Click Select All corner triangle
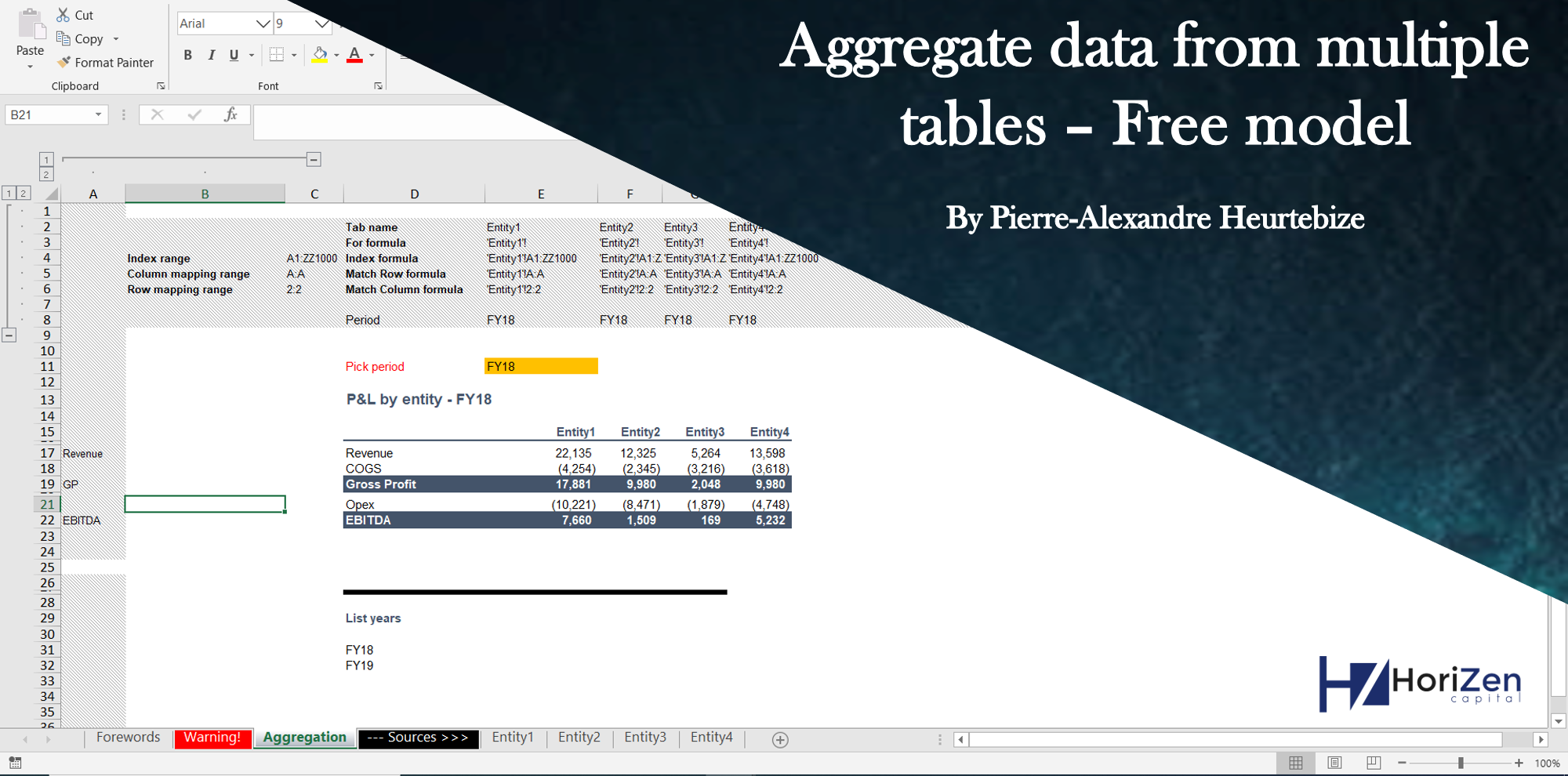1568x776 pixels. 52,194
